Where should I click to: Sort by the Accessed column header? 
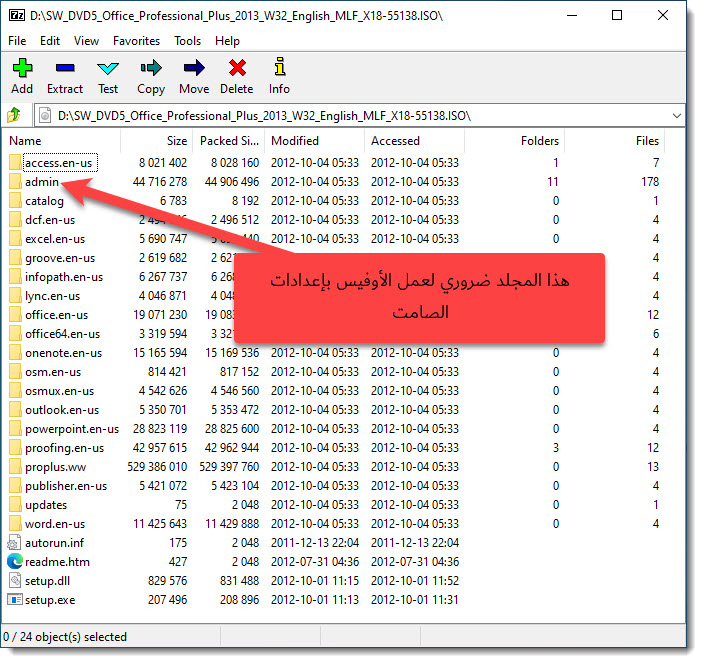coord(415,141)
